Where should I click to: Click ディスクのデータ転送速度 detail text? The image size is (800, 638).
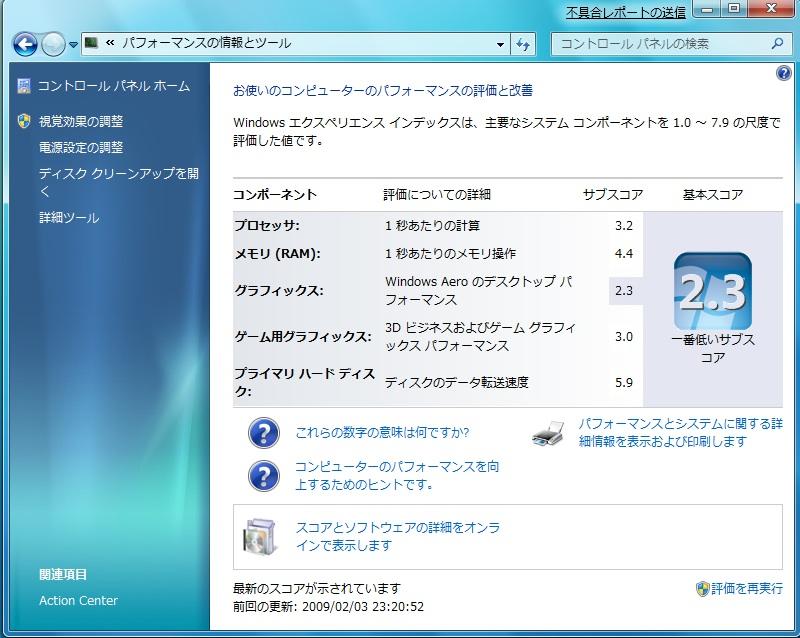(x=457, y=382)
